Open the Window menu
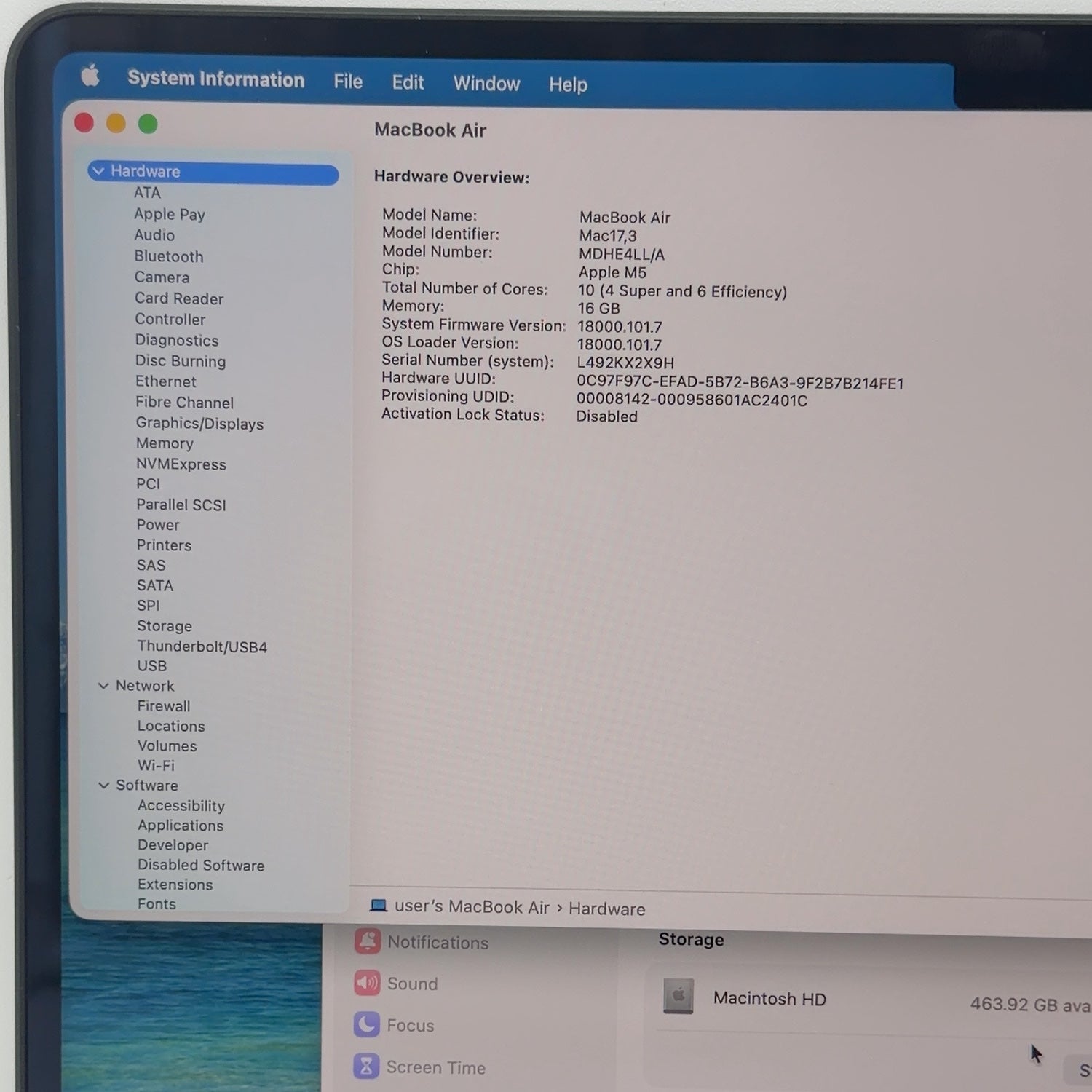The height and width of the screenshot is (1092, 1092). [x=486, y=84]
